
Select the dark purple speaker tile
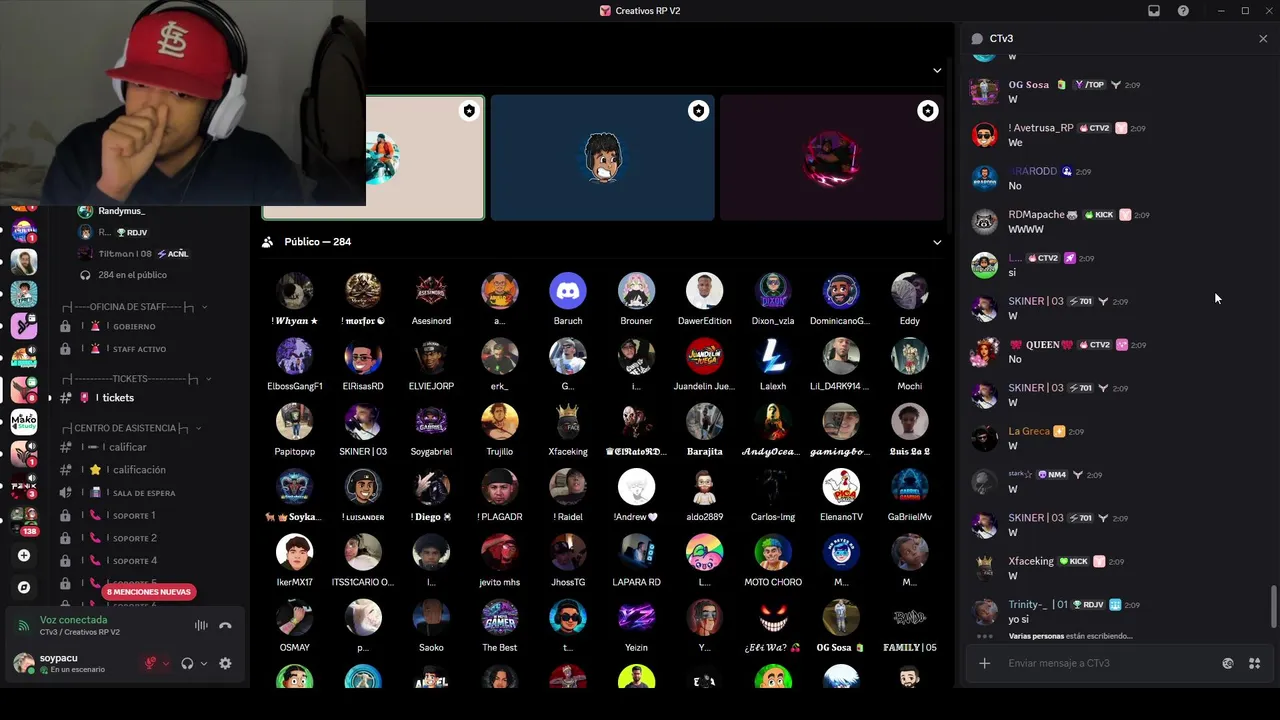(832, 157)
